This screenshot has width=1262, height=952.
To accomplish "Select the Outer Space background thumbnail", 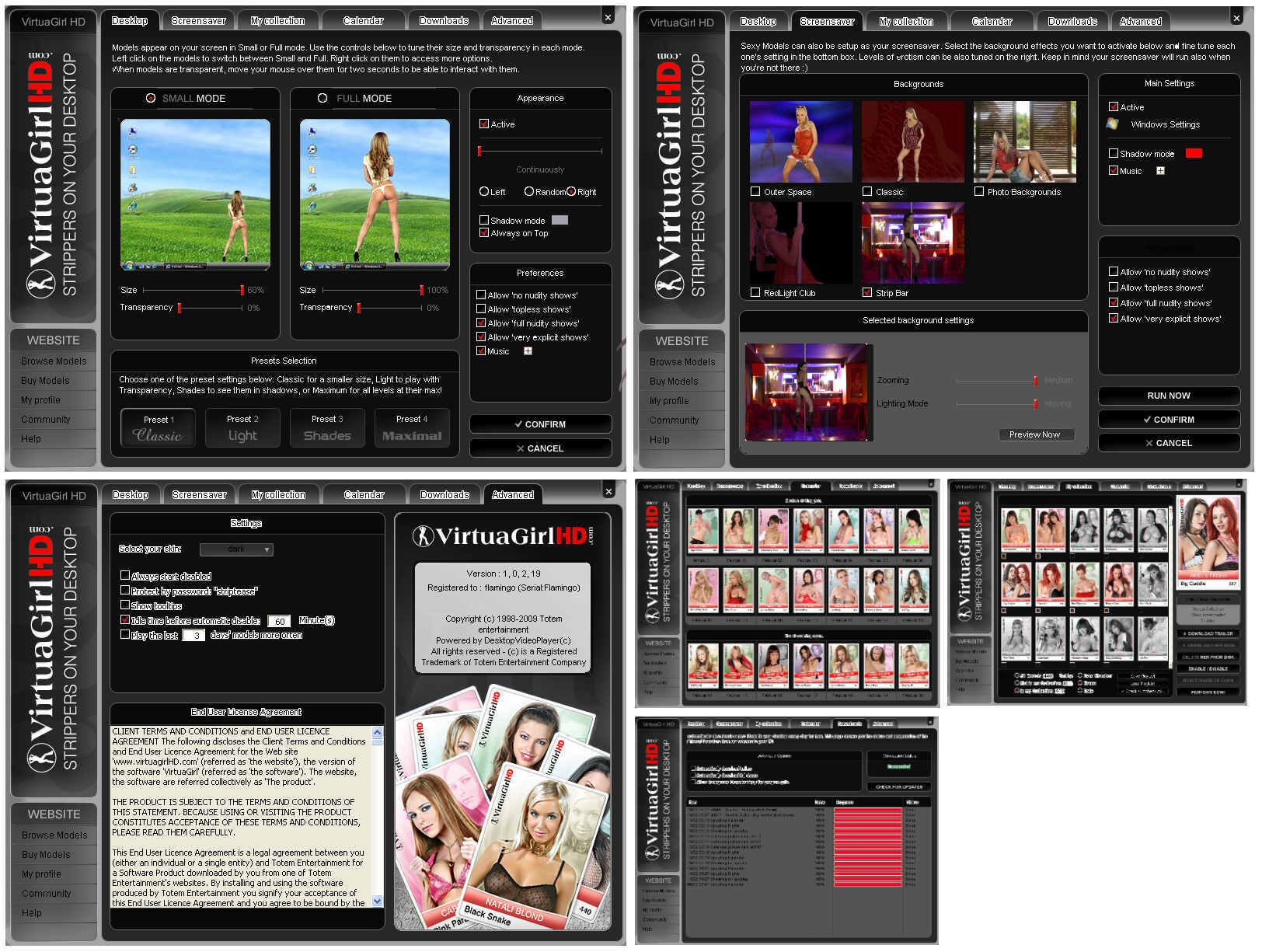I will [x=800, y=141].
